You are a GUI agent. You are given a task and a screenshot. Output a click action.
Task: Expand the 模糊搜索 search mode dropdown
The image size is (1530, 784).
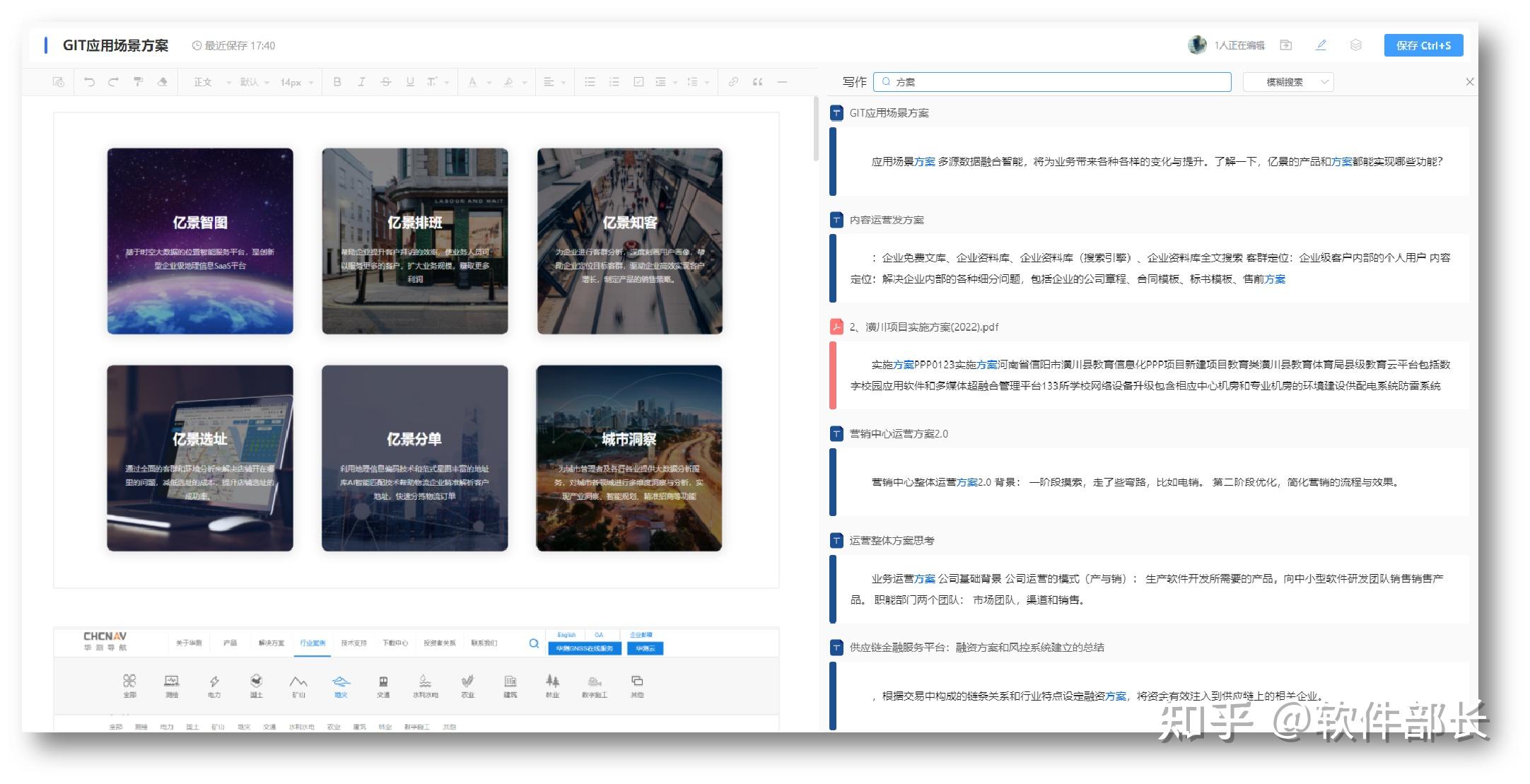1288,82
